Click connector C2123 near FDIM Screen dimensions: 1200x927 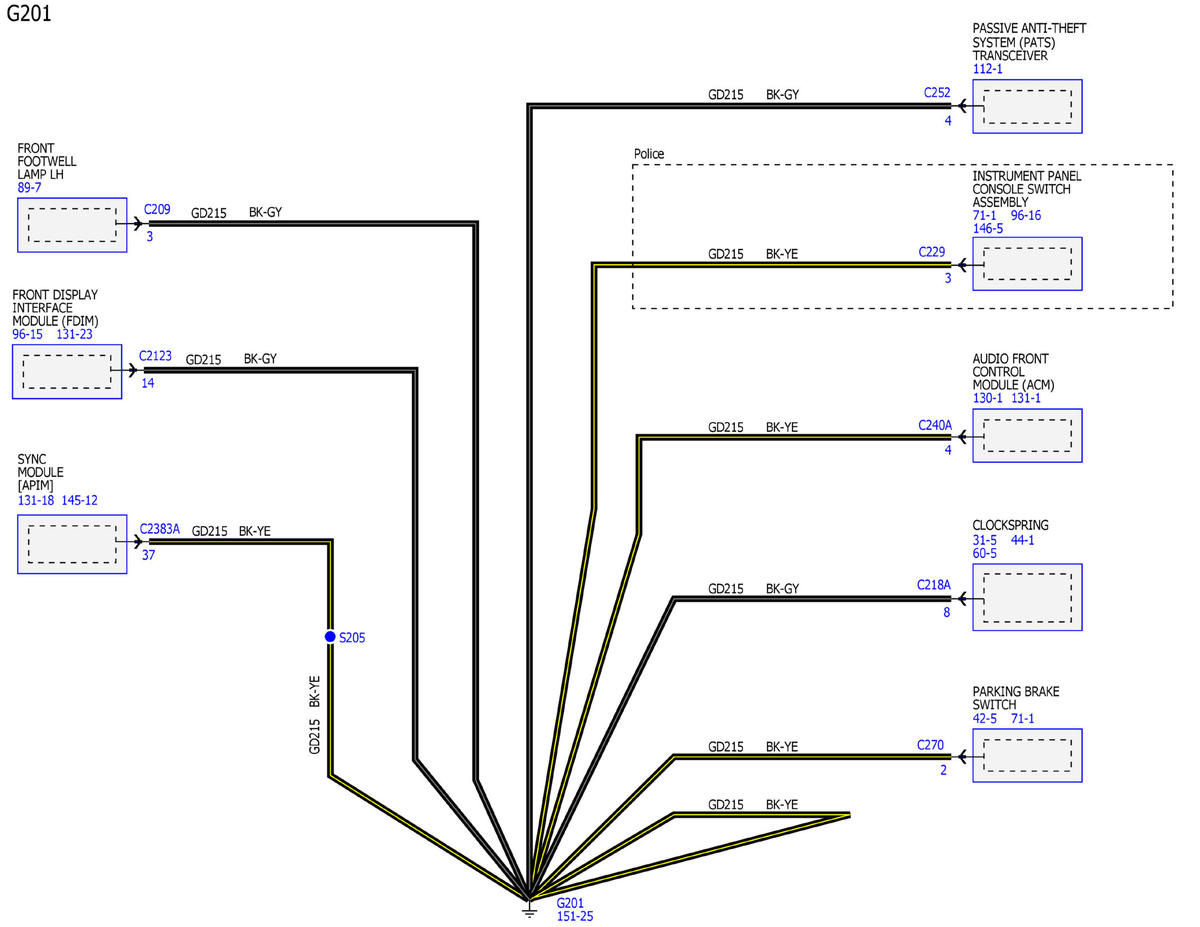coord(156,355)
